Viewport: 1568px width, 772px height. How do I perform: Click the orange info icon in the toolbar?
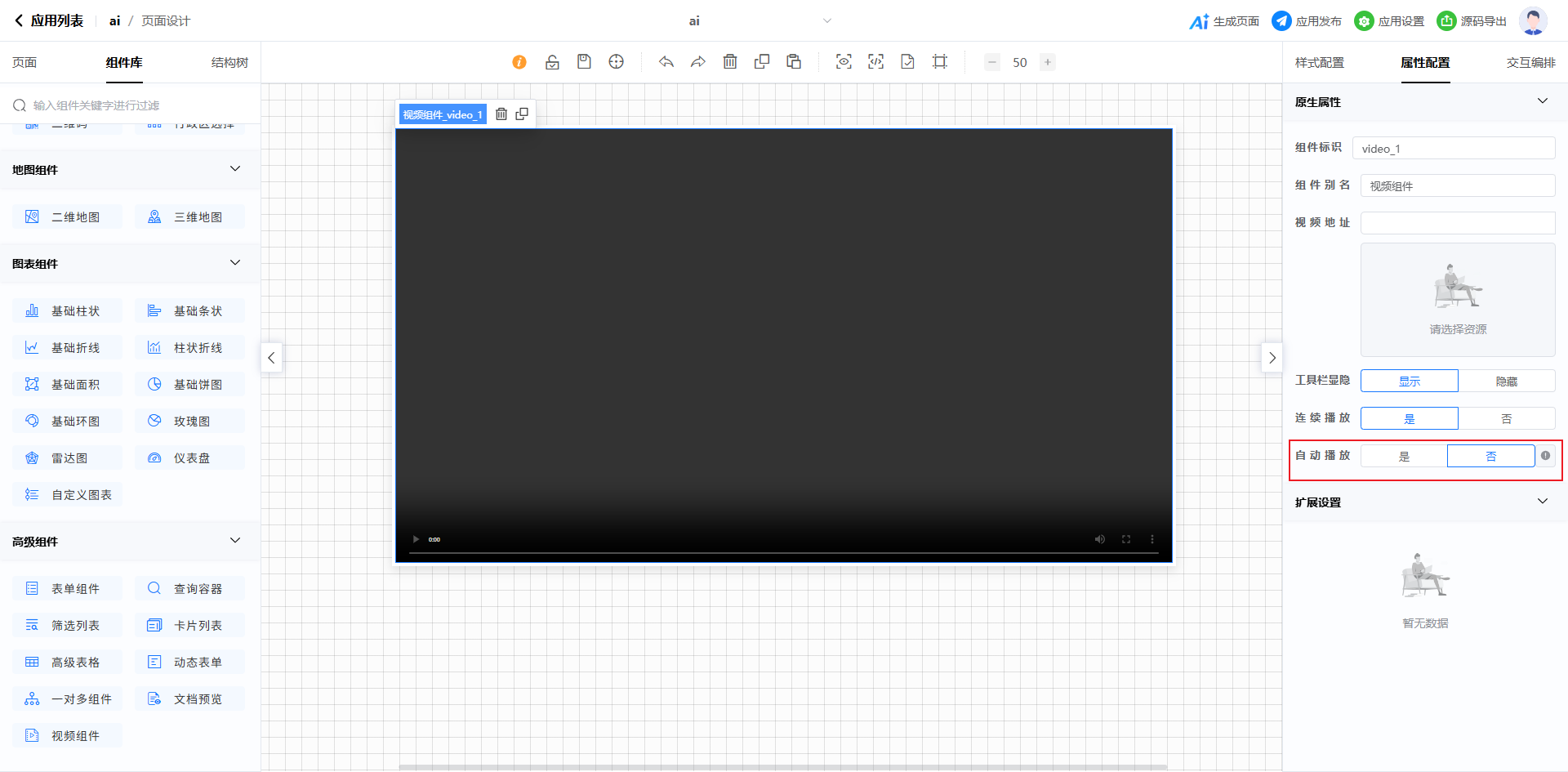coord(519,62)
